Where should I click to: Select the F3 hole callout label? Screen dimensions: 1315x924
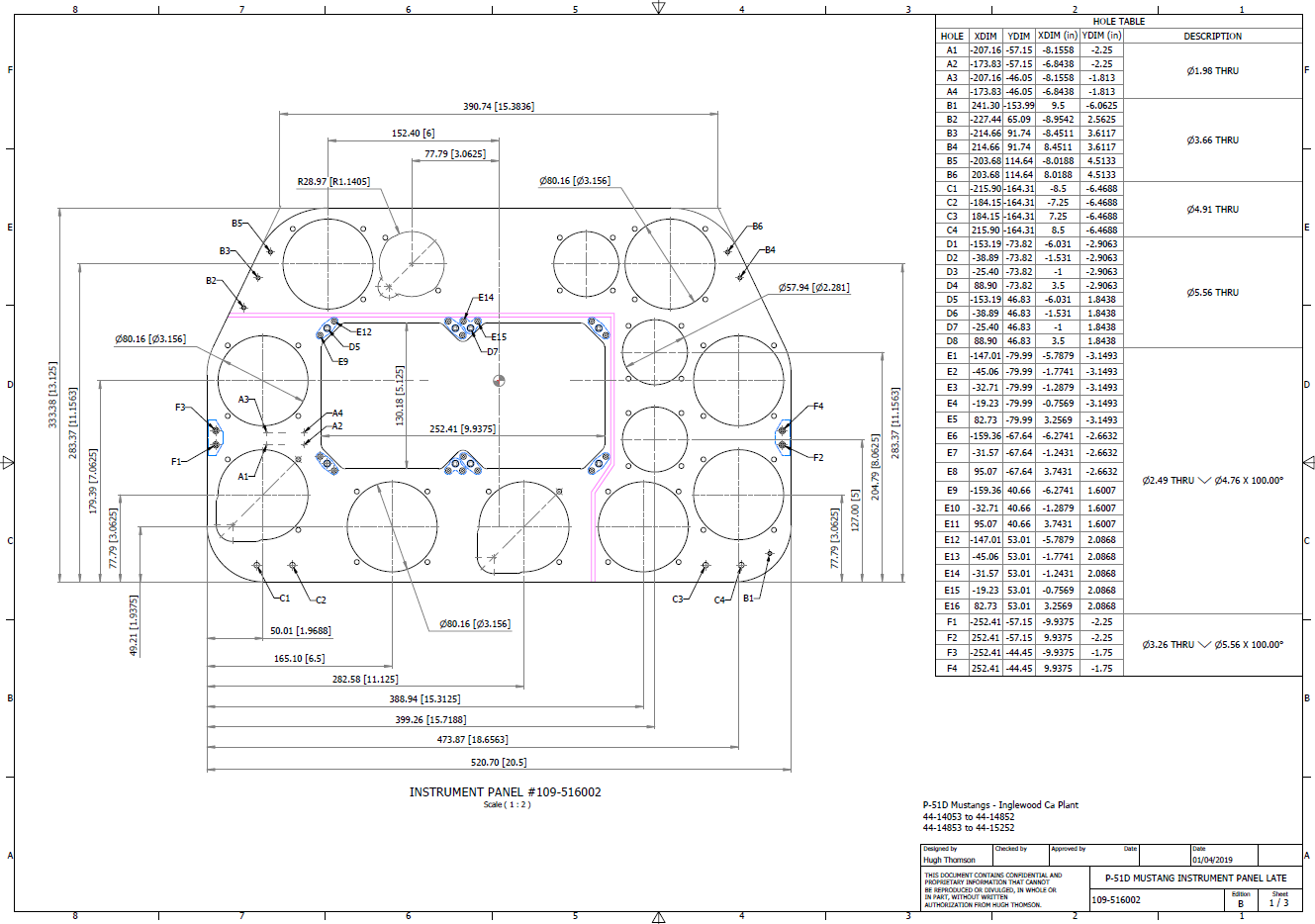(180, 408)
